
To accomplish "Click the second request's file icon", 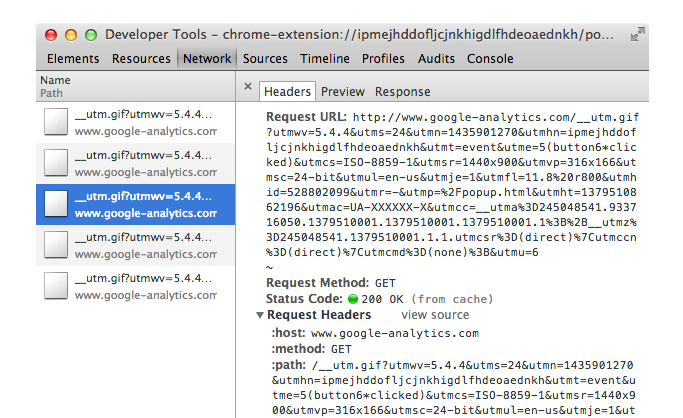I will click(x=56, y=163).
